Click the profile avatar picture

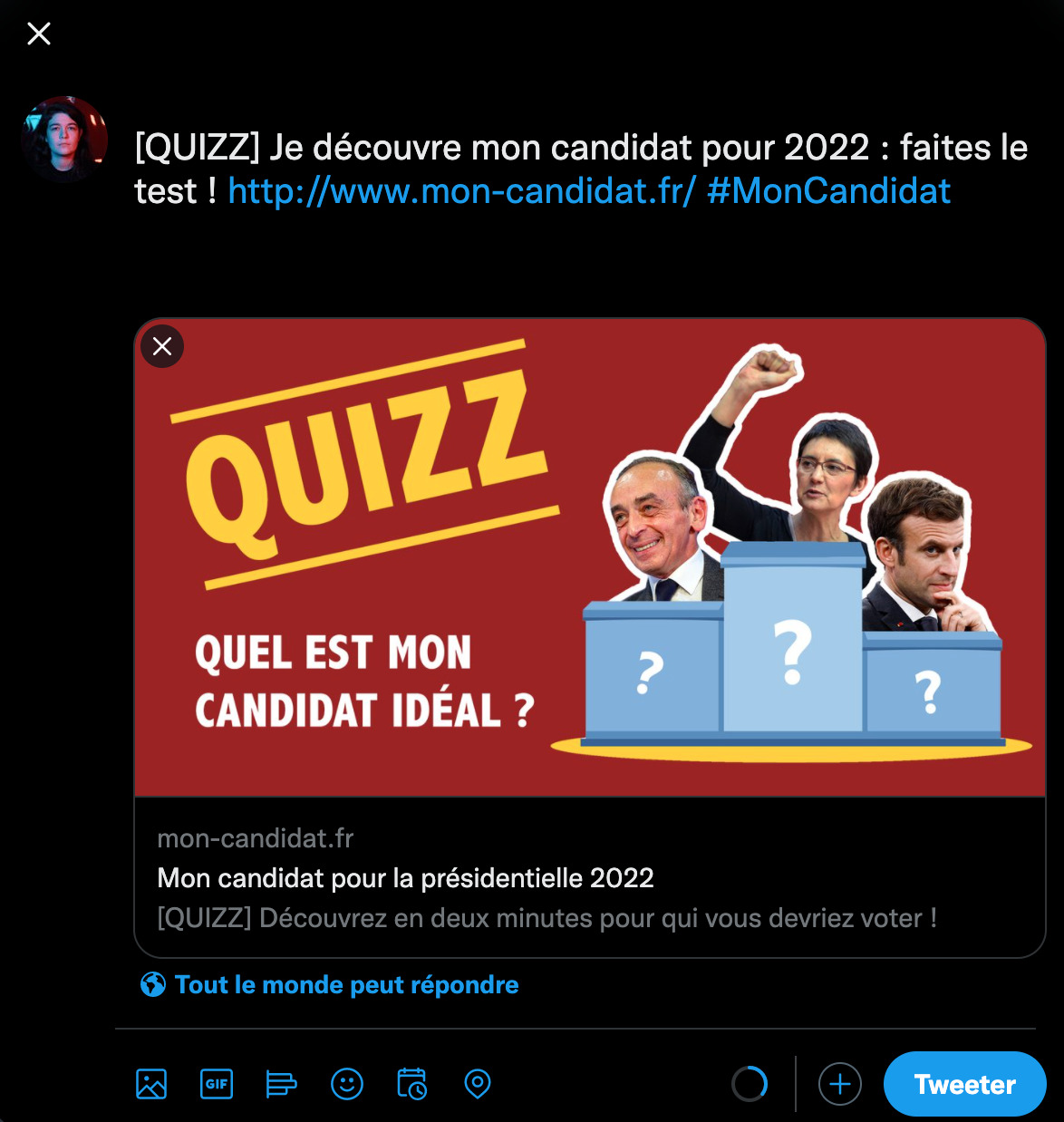pos(64,139)
